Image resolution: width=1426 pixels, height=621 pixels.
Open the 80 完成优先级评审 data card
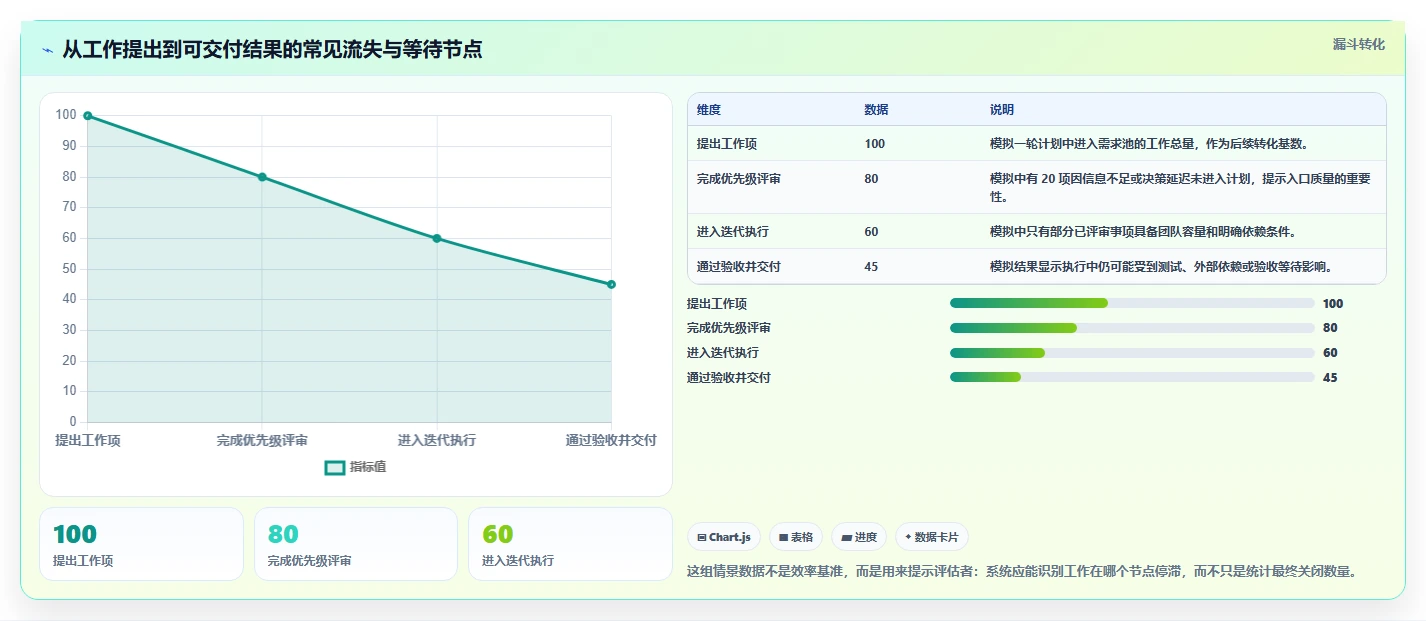pos(356,544)
